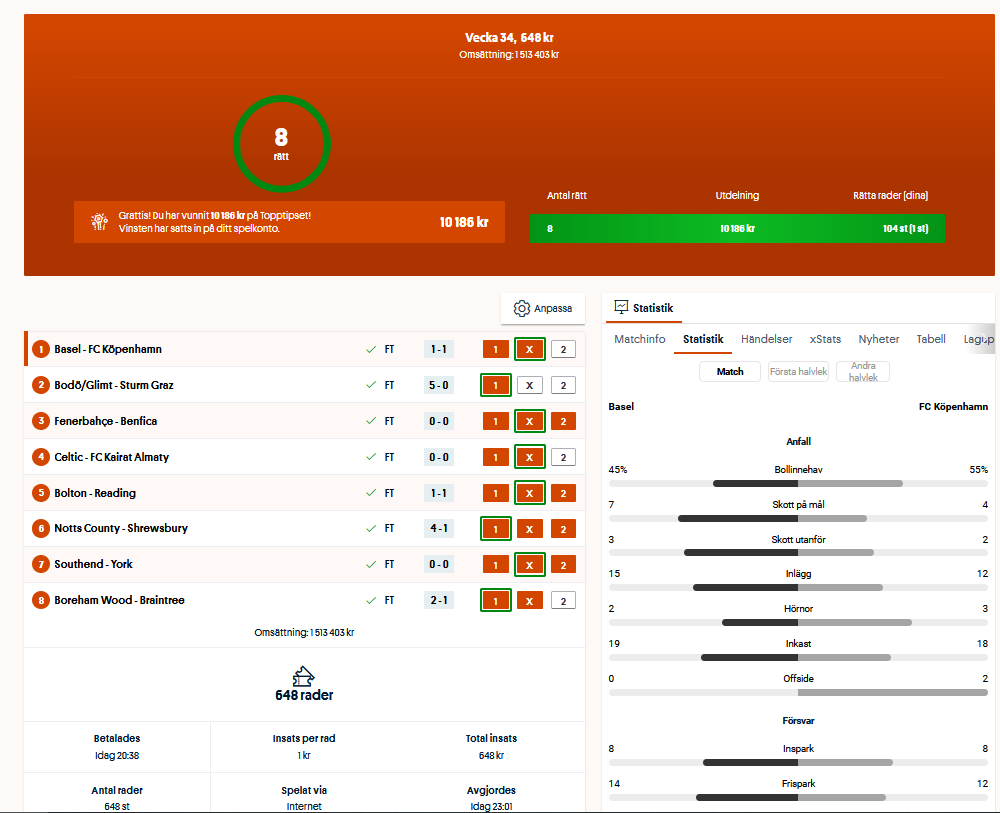The height and width of the screenshot is (813, 1000).
Task: Toggle the 2 pick for Boreham Wood - Braintree
Action: [x=563, y=600]
